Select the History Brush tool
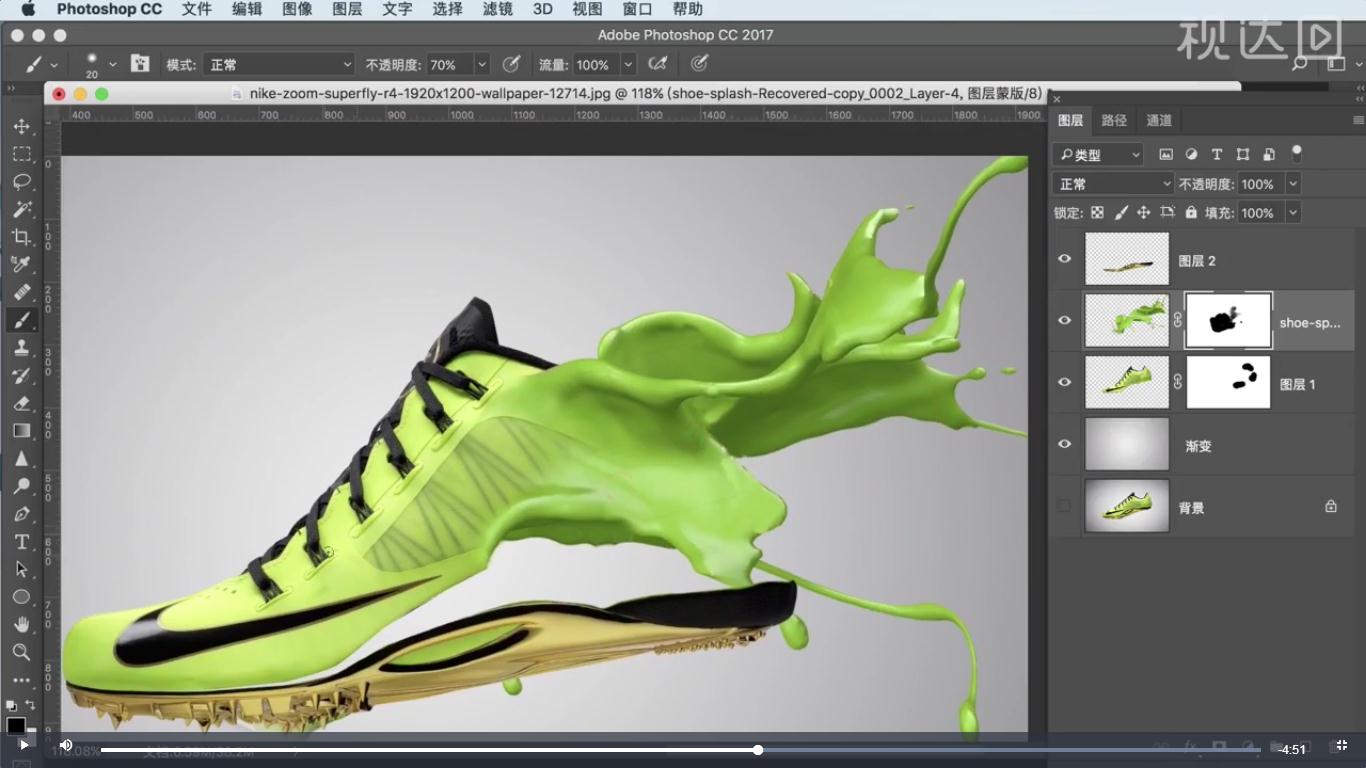The height and width of the screenshot is (768, 1366). click(21, 376)
